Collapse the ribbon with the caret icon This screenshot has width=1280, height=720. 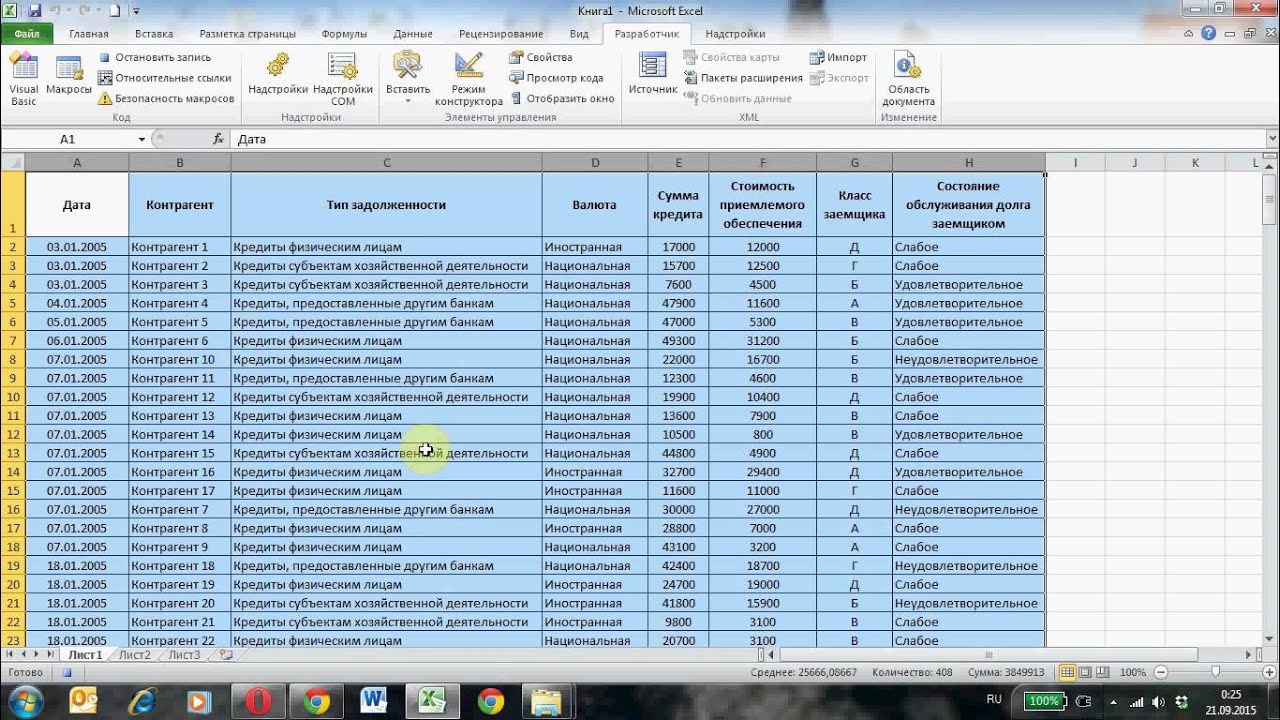coord(1191,33)
